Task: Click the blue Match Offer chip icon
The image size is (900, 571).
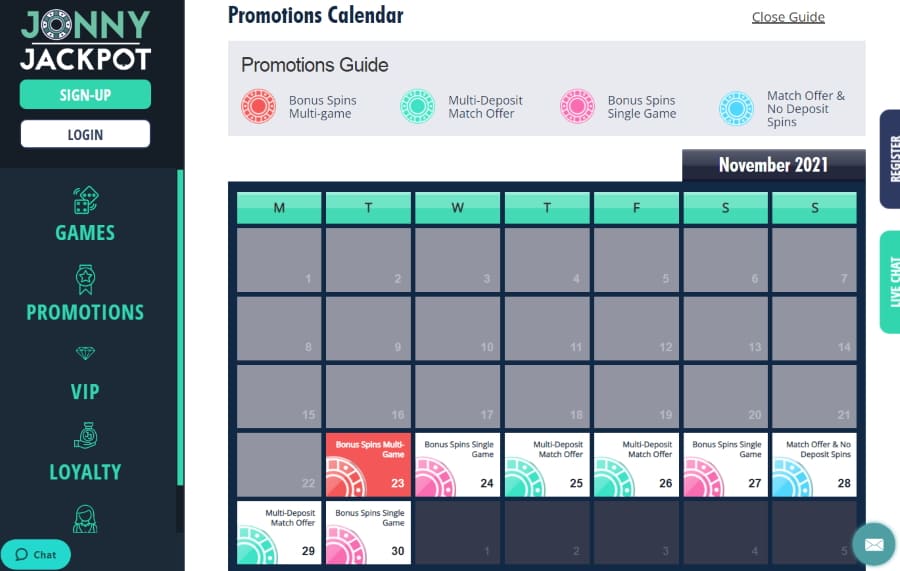Action: pyautogui.click(x=736, y=108)
